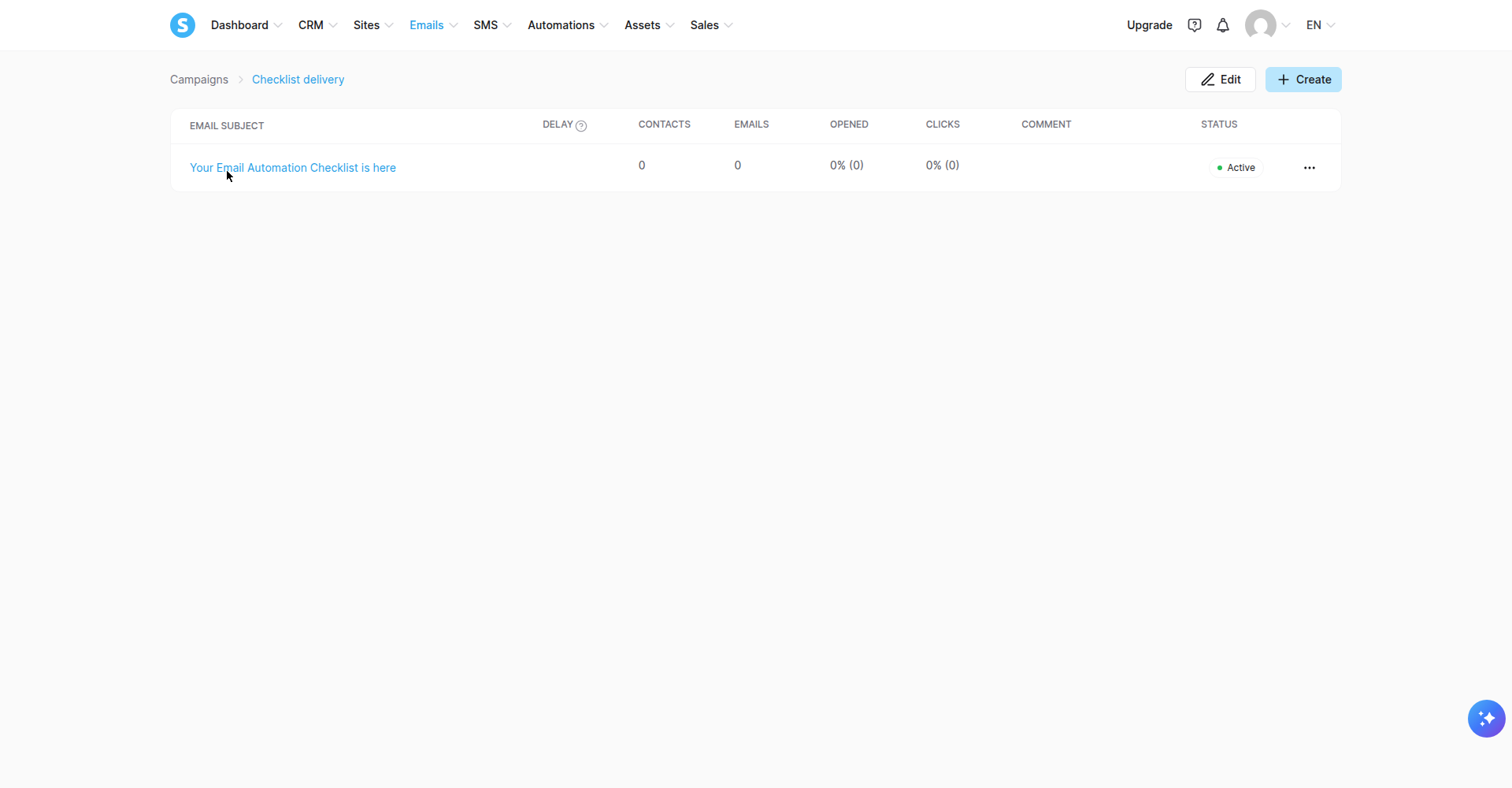Open the help chat icon
The width and height of the screenshot is (1512, 788).
(x=1195, y=25)
